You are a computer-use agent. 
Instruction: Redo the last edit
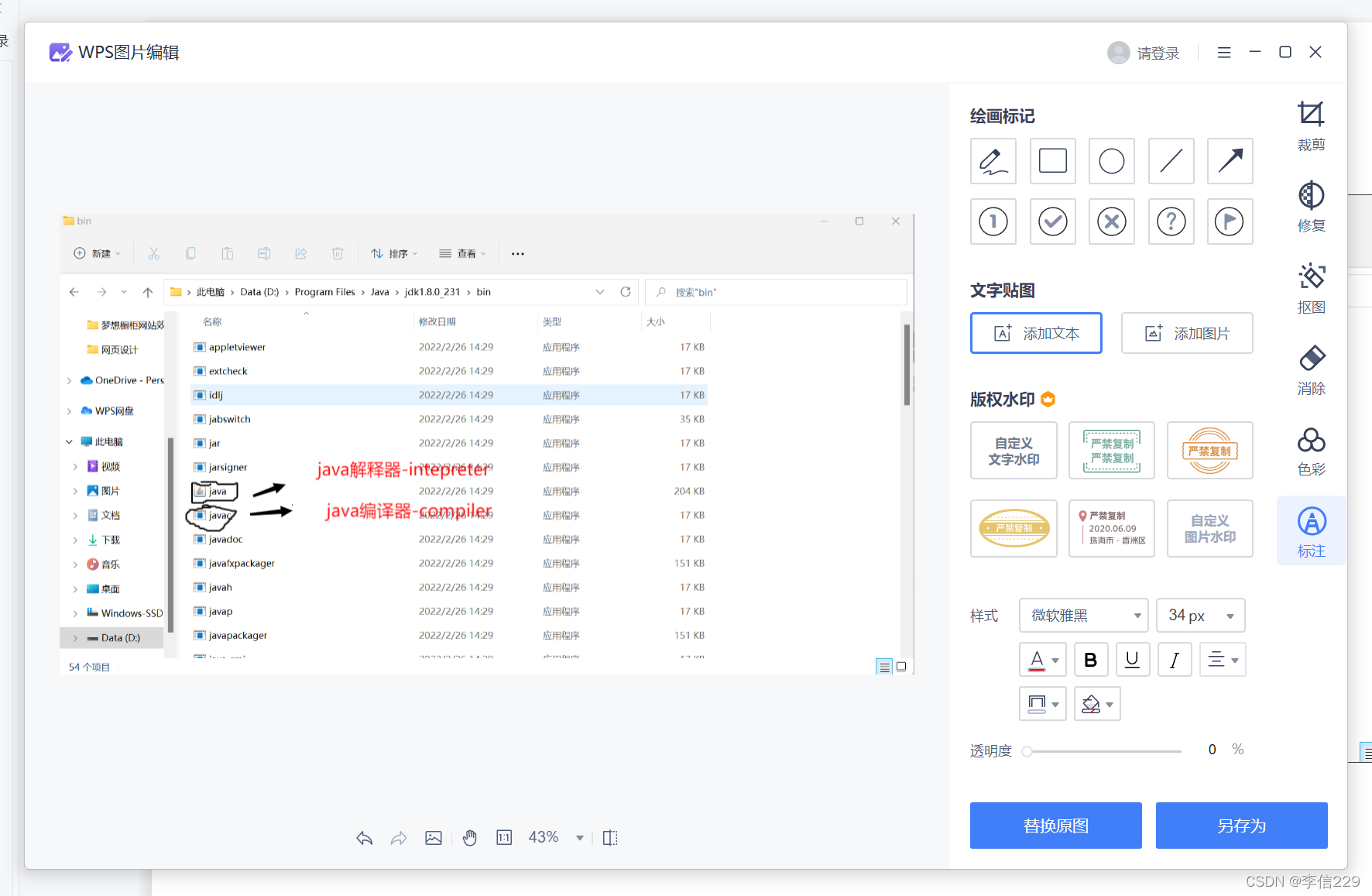pos(399,838)
